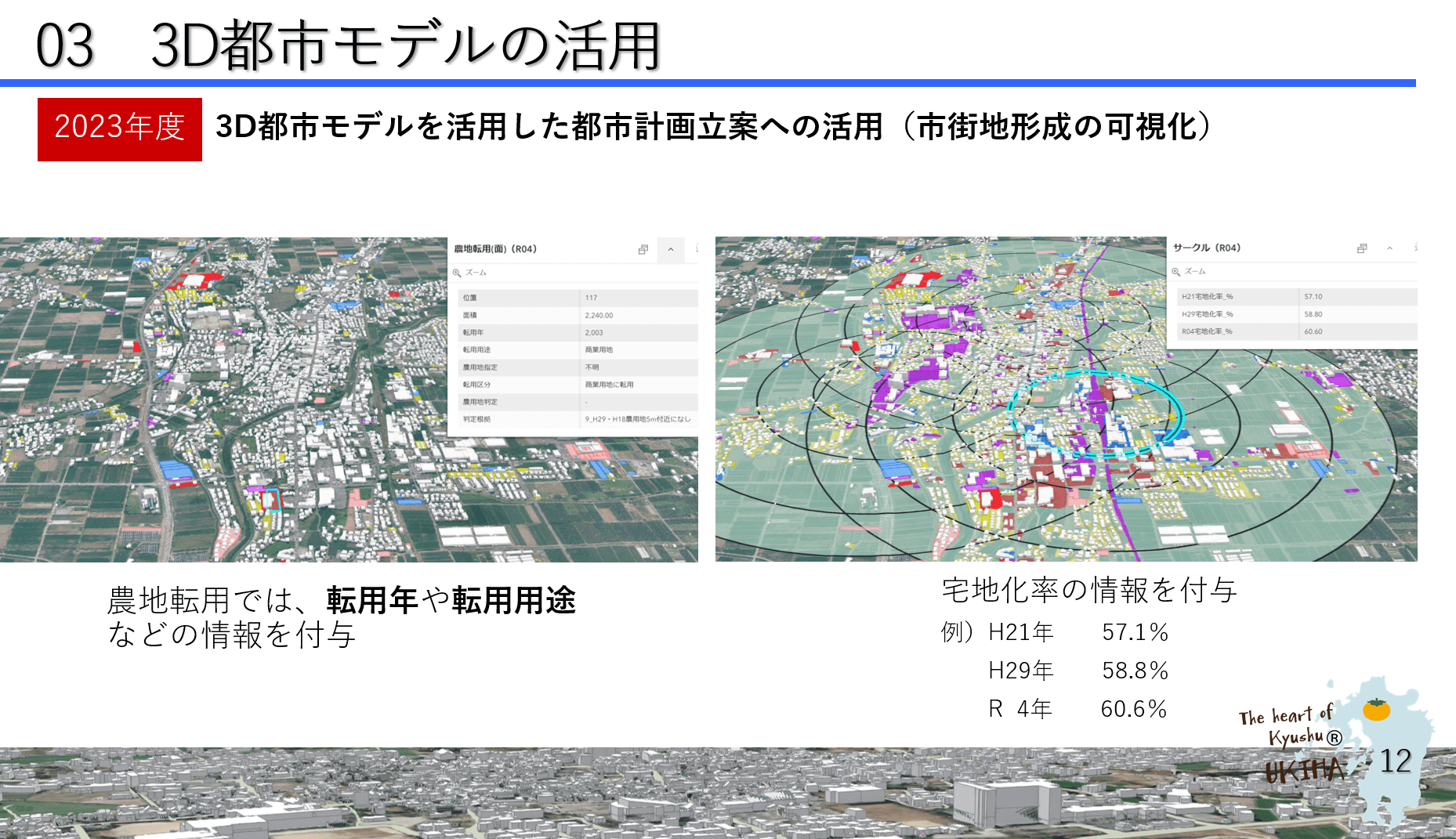This screenshot has width=1456, height=839.
Task: Click ズーム in the サークル popup
Action: [1195, 271]
